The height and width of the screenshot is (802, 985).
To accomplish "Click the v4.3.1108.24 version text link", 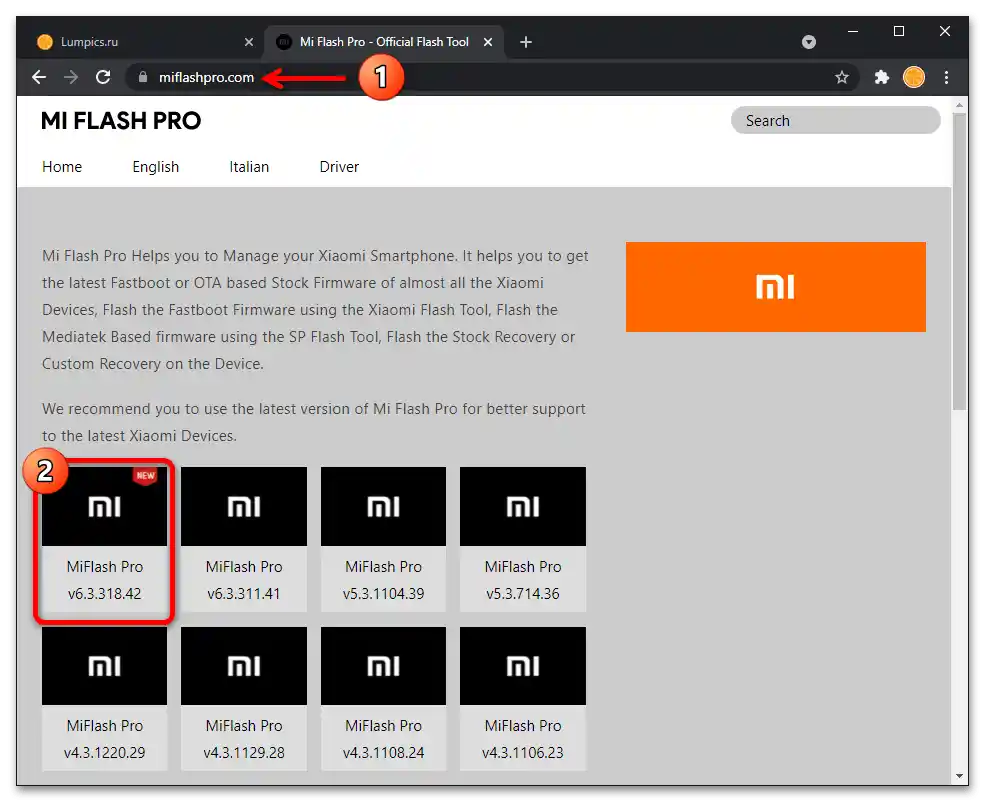I will click(x=383, y=752).
